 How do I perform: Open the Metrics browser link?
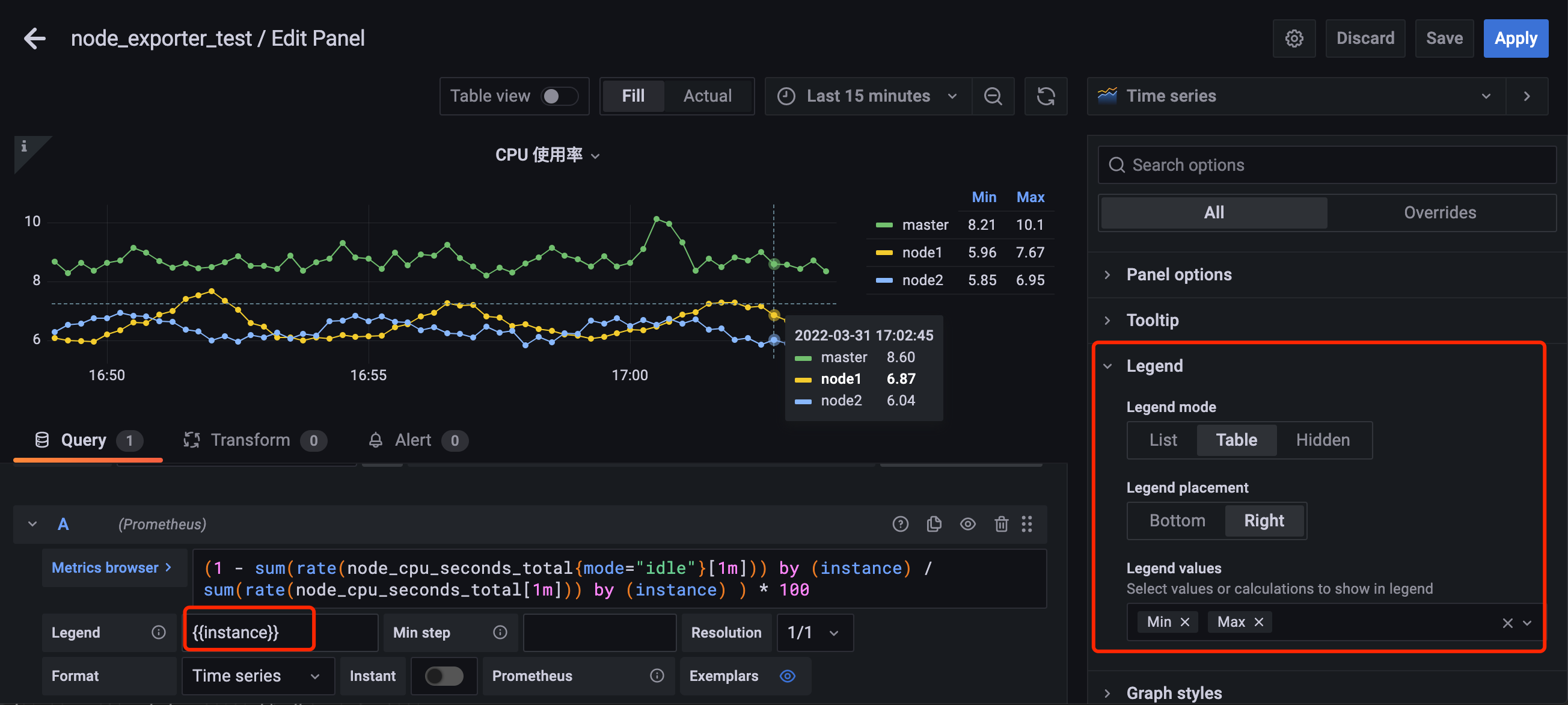point(111,567)
